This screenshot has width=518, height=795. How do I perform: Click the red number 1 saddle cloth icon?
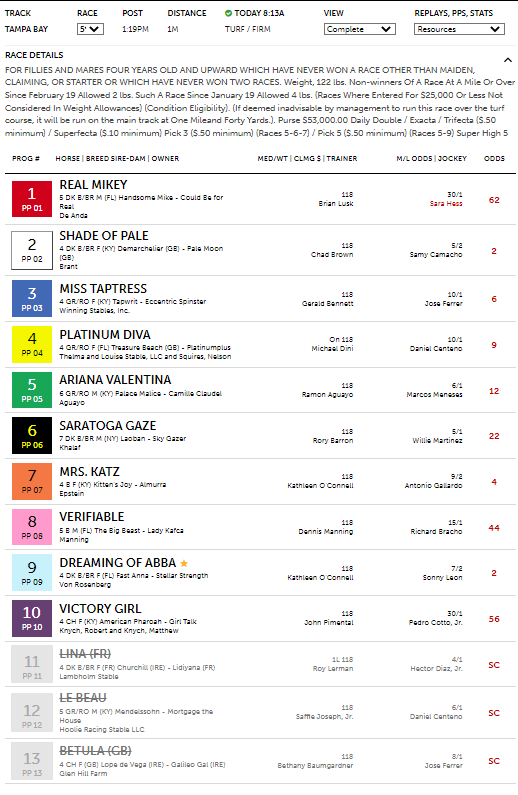tap(32, 199)
